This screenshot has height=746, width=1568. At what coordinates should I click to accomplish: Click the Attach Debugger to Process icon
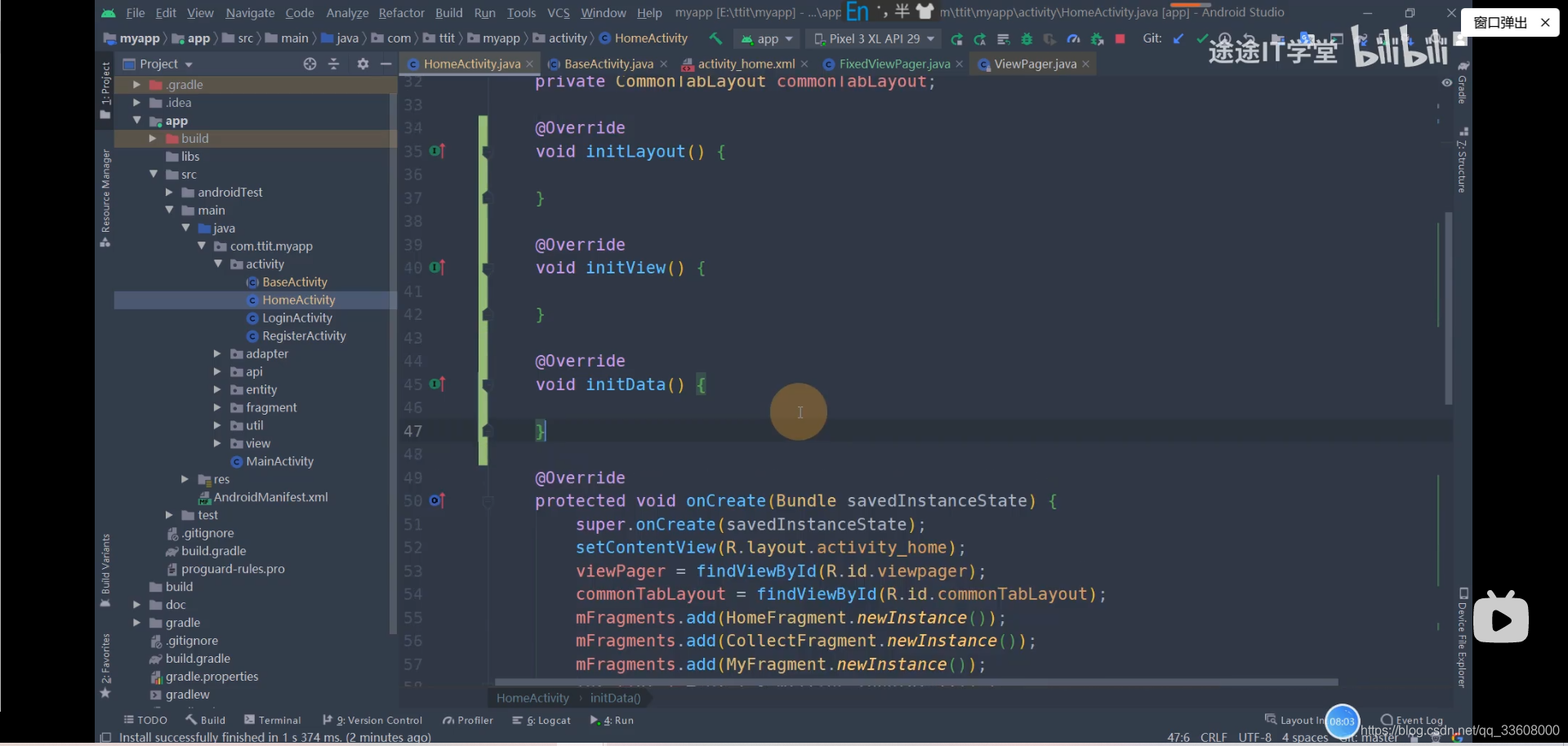coord(1097,39)
